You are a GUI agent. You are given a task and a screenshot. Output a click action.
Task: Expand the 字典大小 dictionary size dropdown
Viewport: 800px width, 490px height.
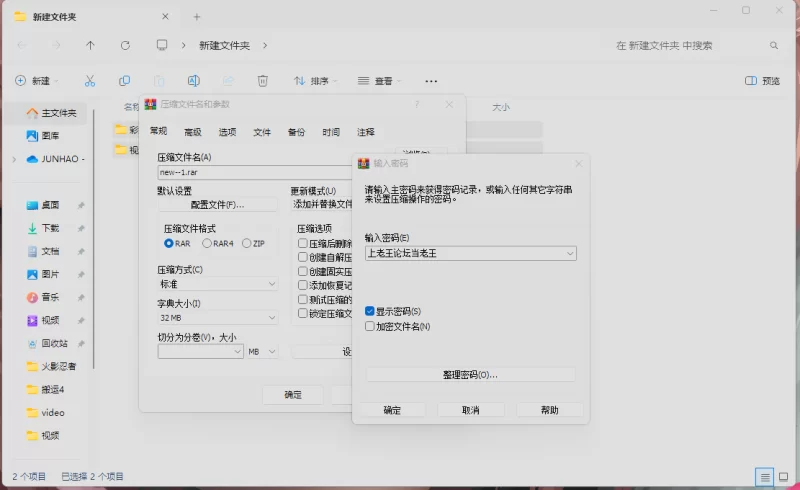tap(217, 317)
